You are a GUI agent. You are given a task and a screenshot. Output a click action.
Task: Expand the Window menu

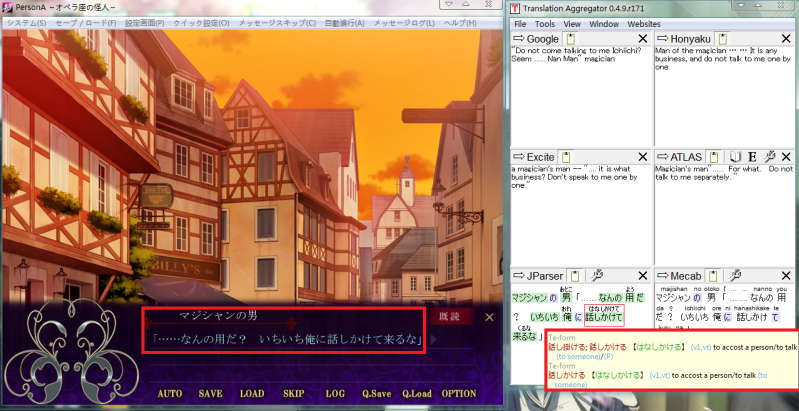[603, 23]
